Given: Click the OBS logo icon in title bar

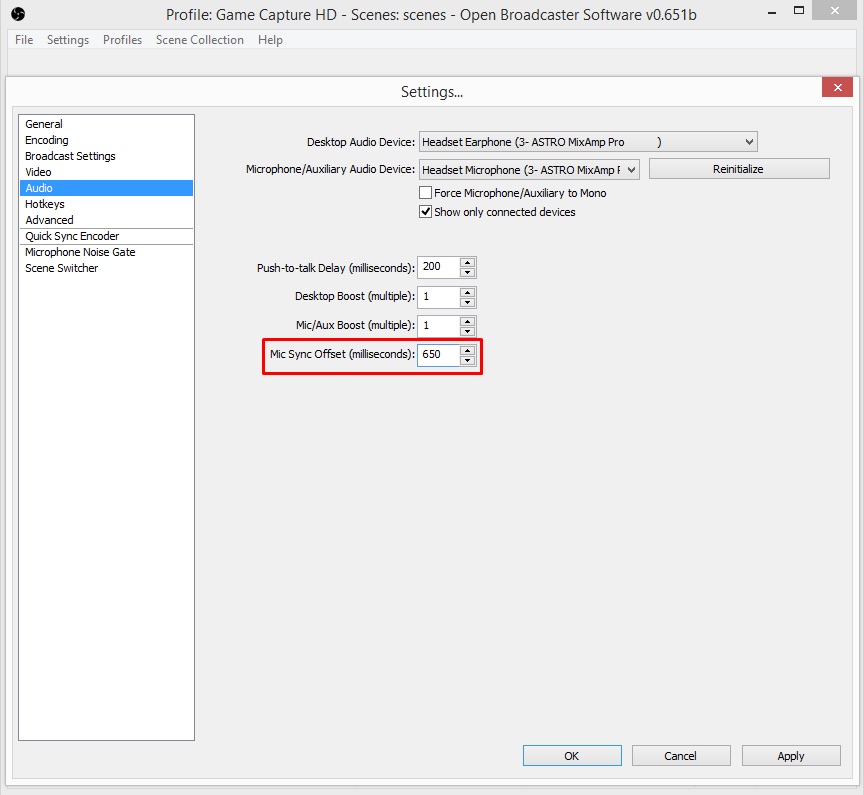Looking at the screenshot, I should (17, 16).
